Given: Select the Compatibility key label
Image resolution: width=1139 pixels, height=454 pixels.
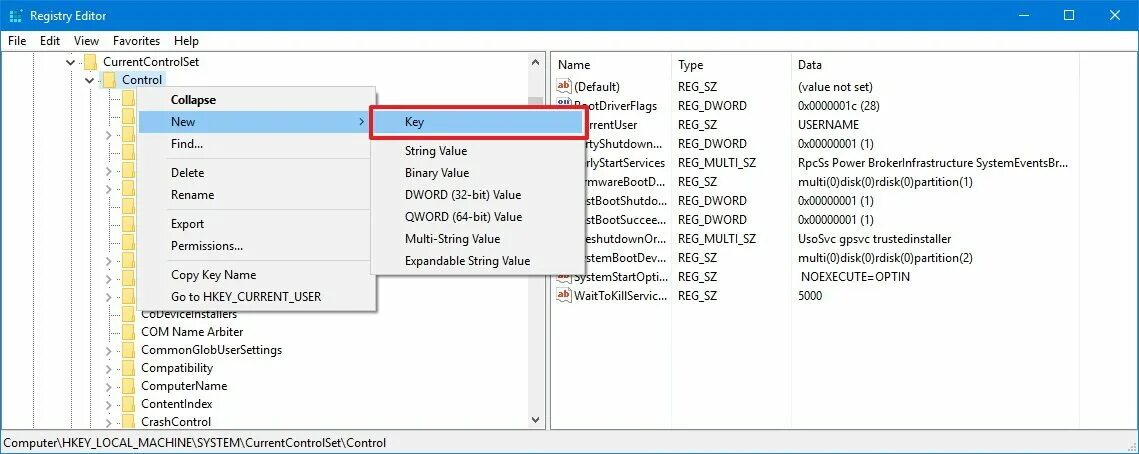Looking at the screenshot, I should (x=177, y=368).
